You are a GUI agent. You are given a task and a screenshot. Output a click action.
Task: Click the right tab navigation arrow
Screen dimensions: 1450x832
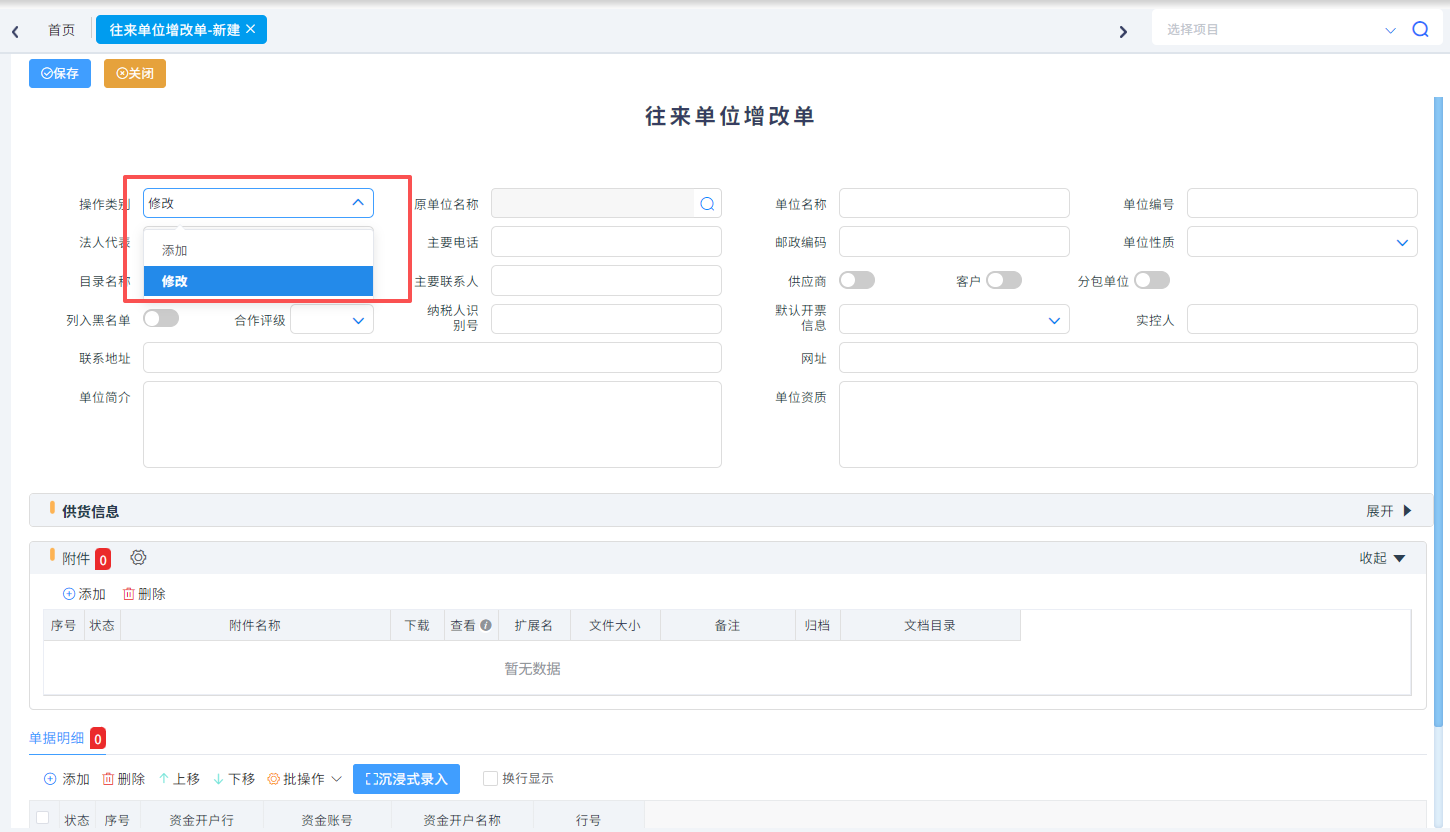(x=1123, y=32)
